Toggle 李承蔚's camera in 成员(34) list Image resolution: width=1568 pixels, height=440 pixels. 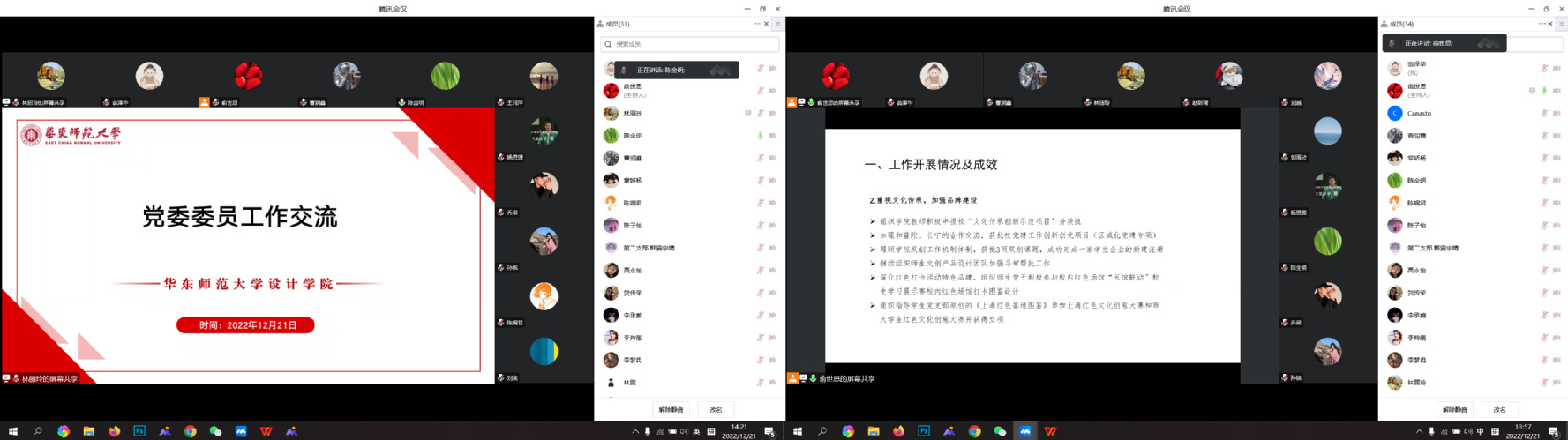[1557, 315]
